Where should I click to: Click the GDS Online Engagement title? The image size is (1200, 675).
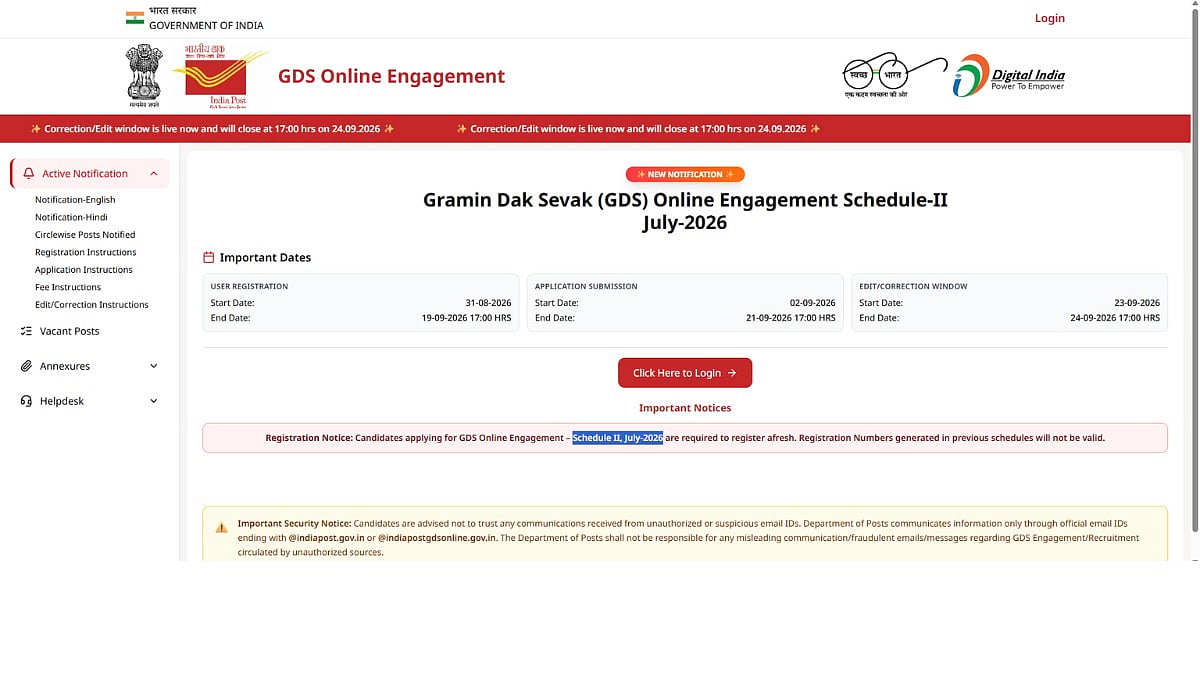pyautogui.click(x=391, y=76)
